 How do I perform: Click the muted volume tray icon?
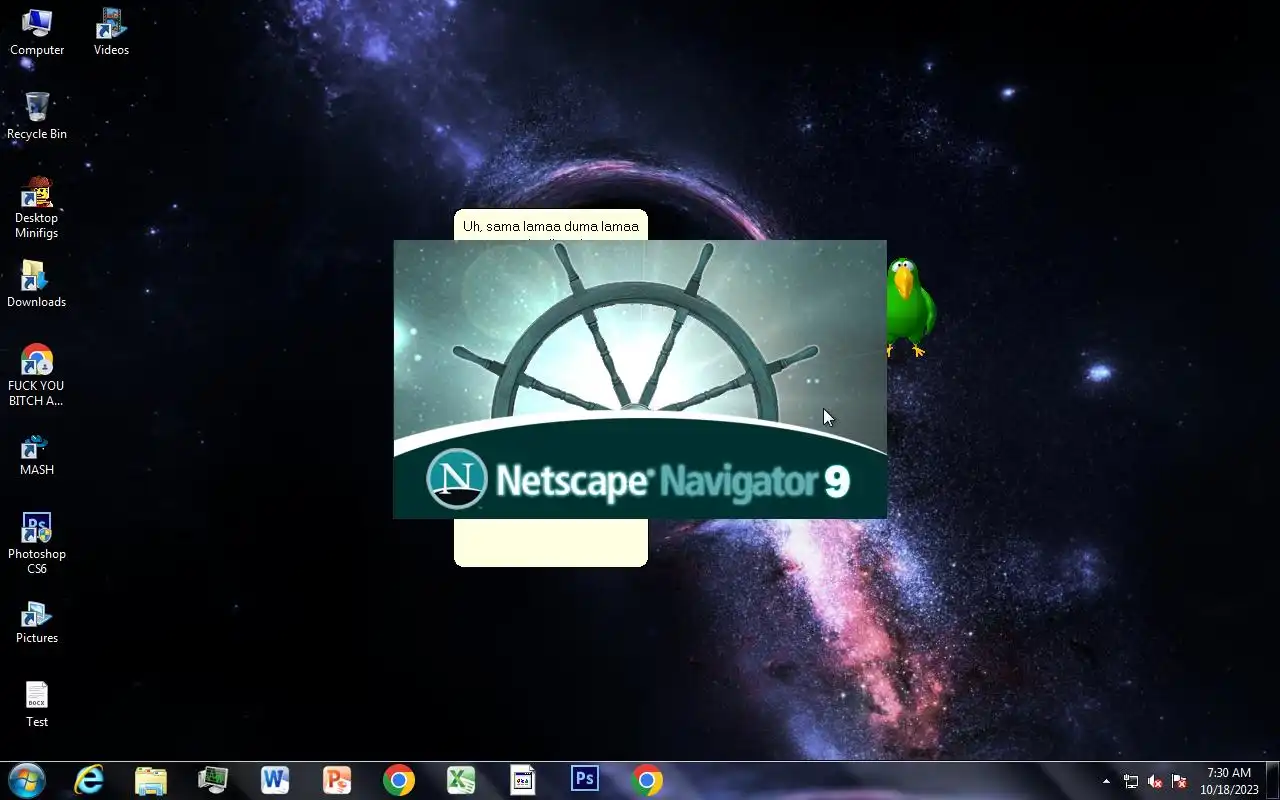tap(1155, 781)
